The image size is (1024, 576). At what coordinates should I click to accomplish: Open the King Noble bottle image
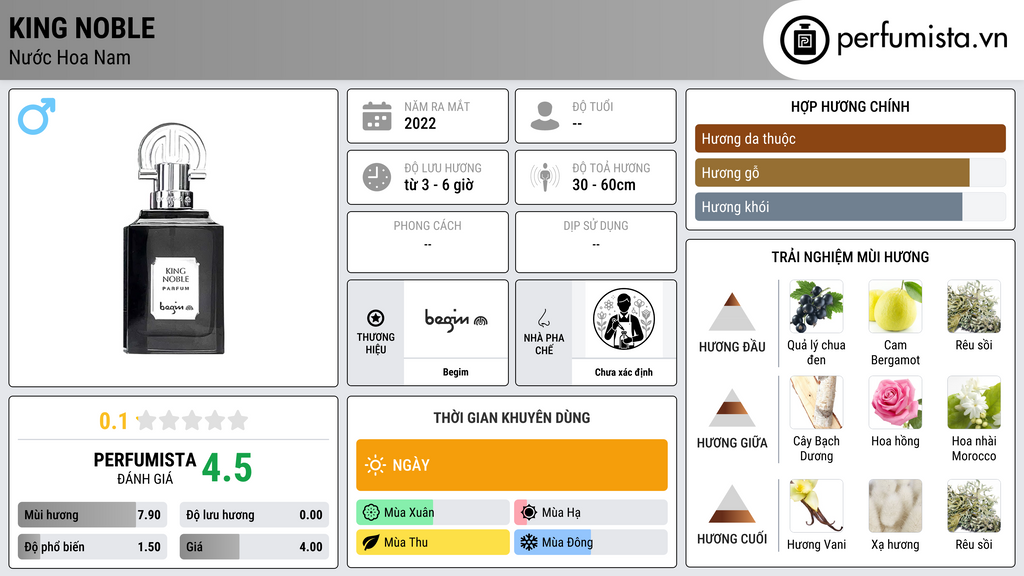point(174,239)
